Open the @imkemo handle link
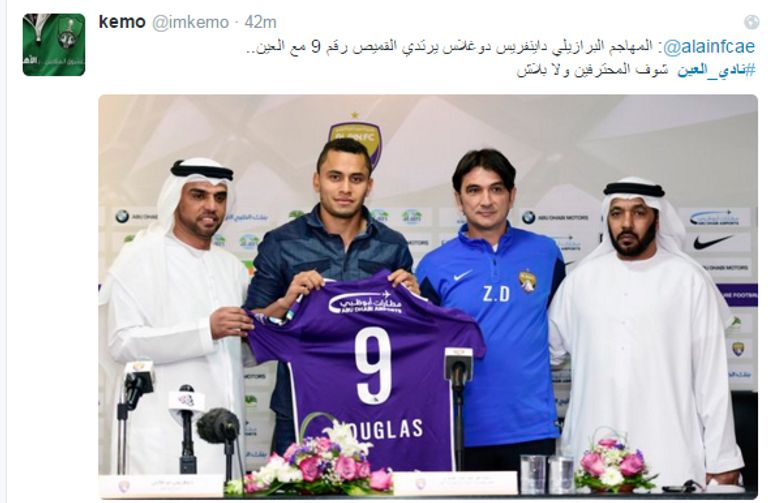This screenshot has width=768, height=503. click(x=190, y=23)
